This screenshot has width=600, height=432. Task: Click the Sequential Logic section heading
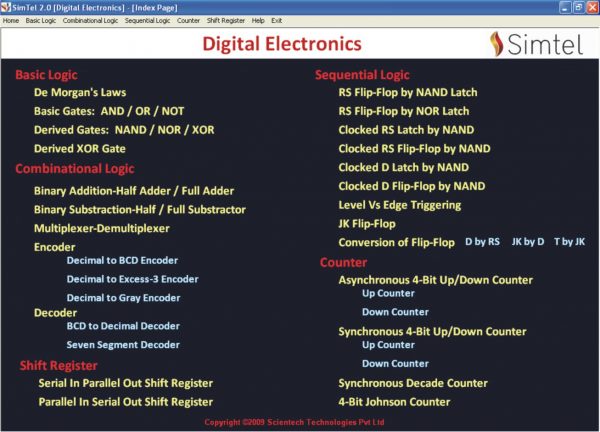362,75
